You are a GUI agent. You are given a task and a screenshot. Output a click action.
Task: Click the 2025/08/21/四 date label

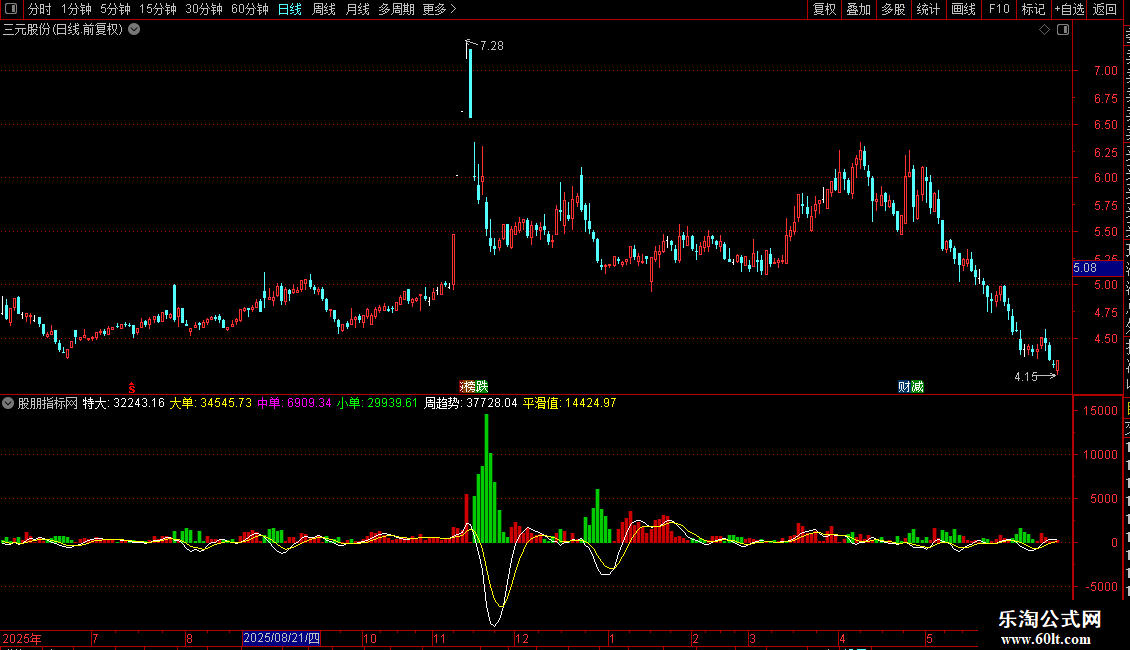click(281, 638)
